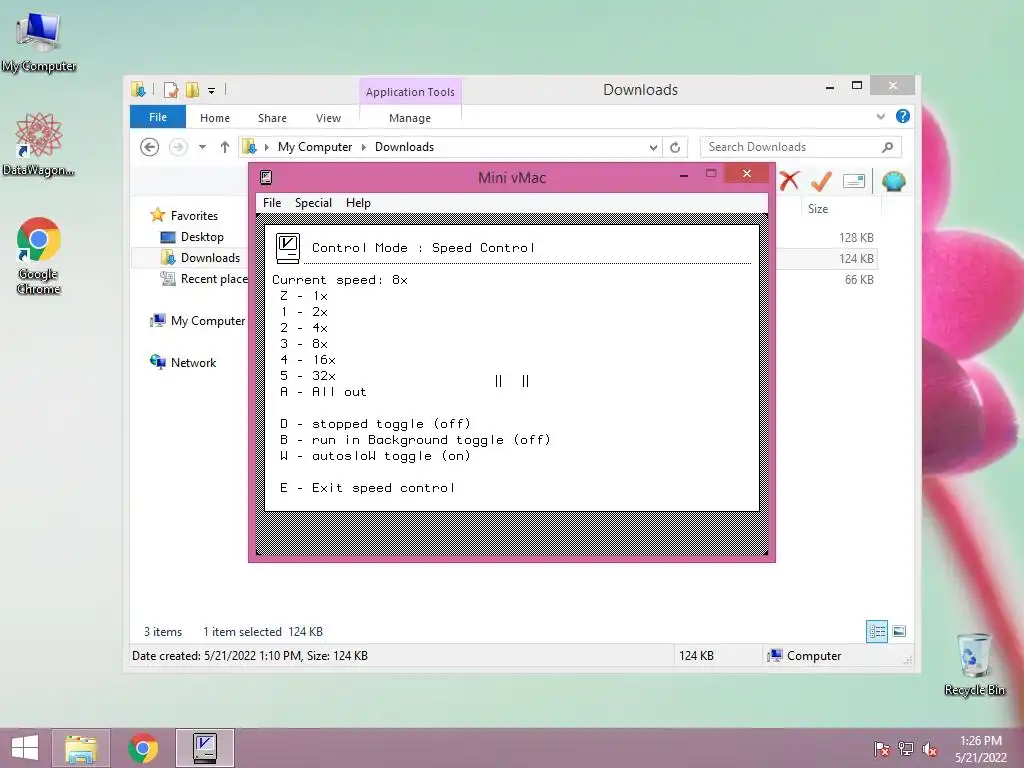Open recent locations dropdown arrow

tap(202, 147)
